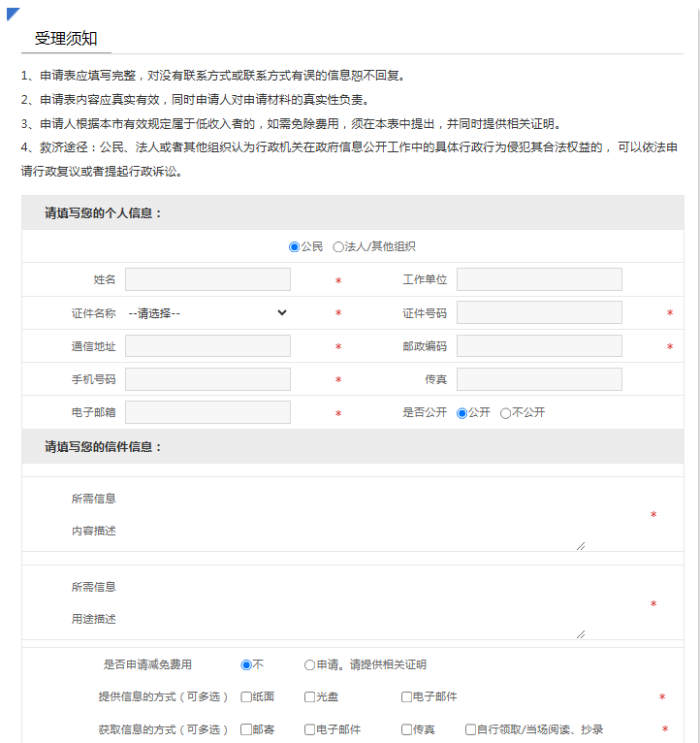Choose 不公开 for 是否公开
700x743 pixels.
(x=505, y=413)
